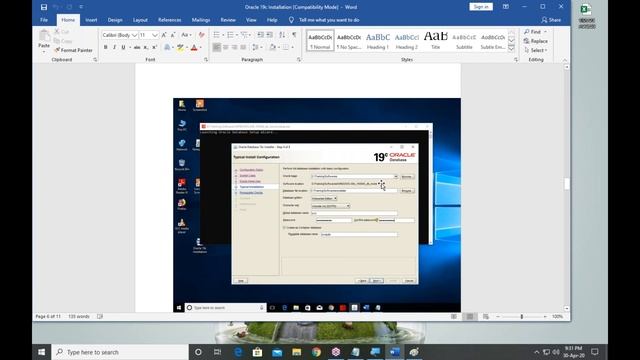The height and width of the screenshot is (360, 640).
Task: Open File Explorer from the taskbar
Action: (x=297, y=352)
